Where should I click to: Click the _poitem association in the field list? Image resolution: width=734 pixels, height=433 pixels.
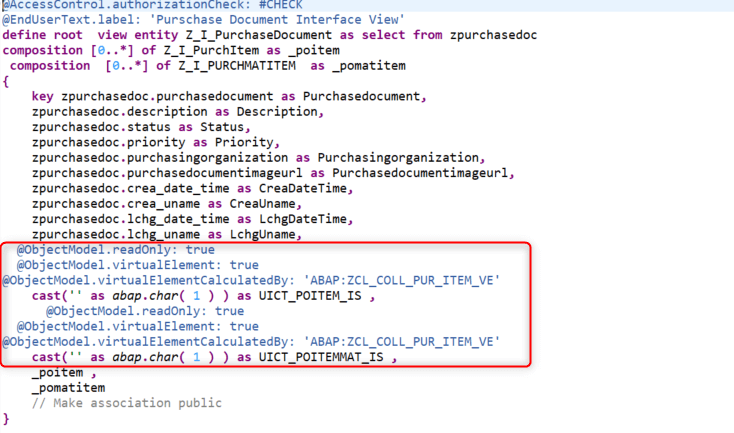(57, 373)
